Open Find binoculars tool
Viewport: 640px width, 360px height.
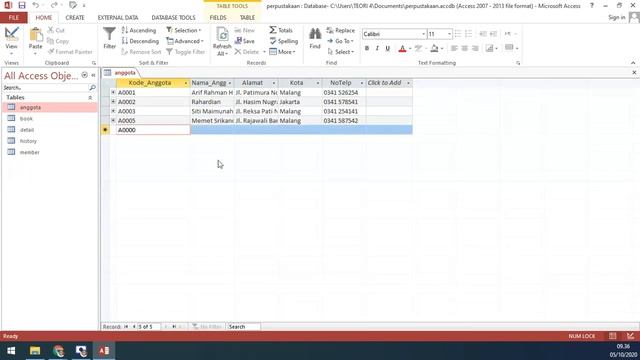315,34
